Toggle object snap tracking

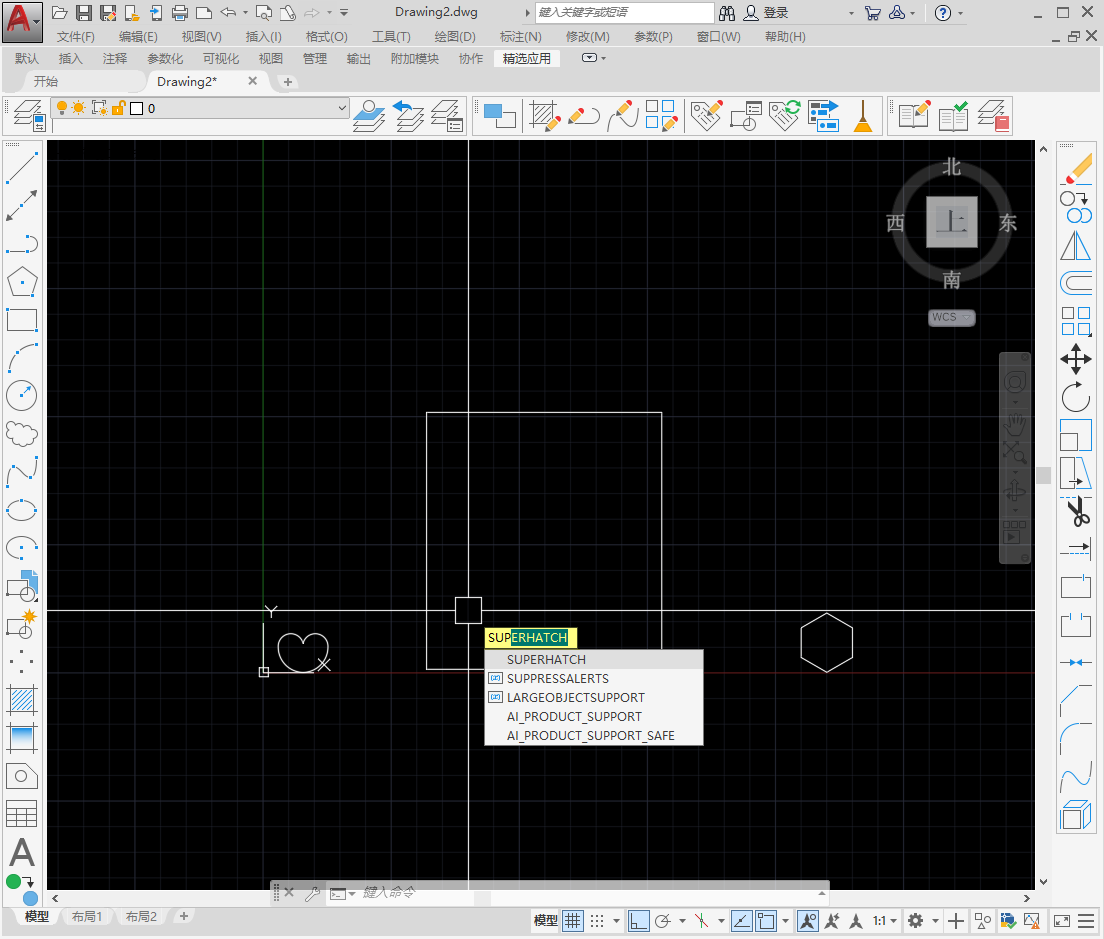741,921
